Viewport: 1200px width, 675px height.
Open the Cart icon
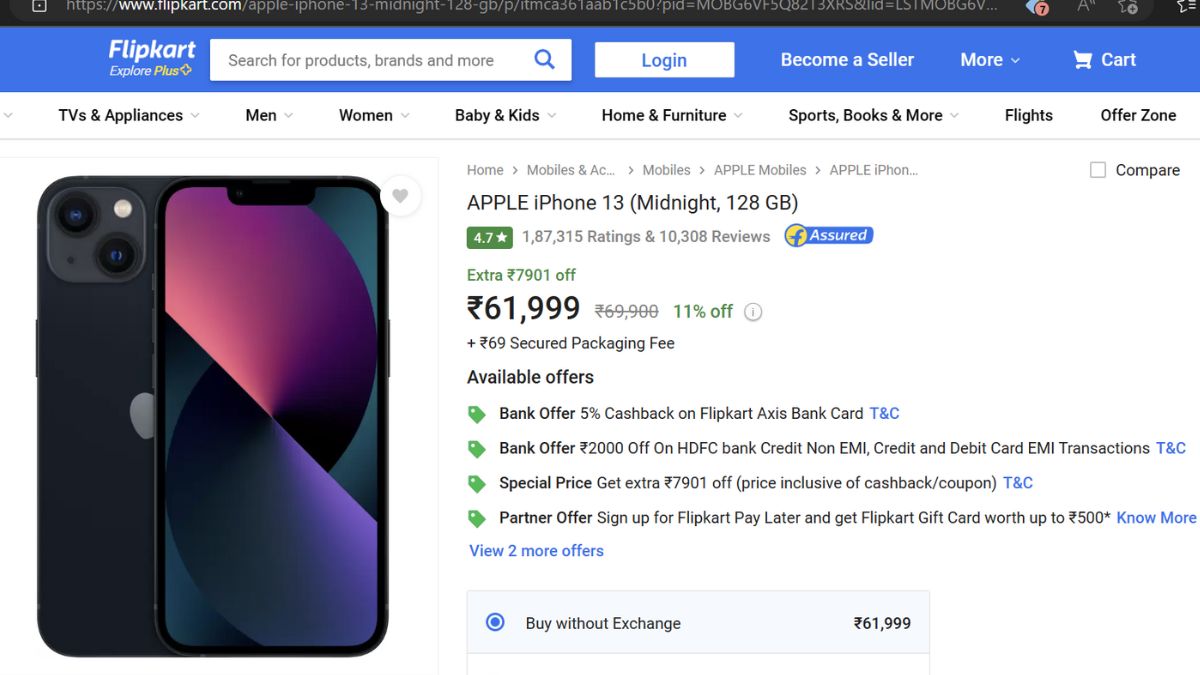coord(1082,60)
